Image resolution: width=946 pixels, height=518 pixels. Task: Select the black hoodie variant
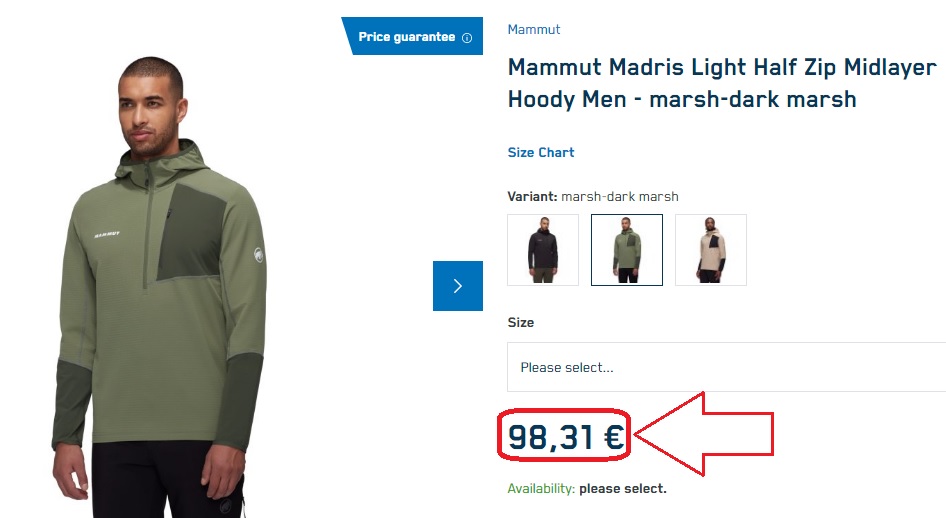click(543, 250)
